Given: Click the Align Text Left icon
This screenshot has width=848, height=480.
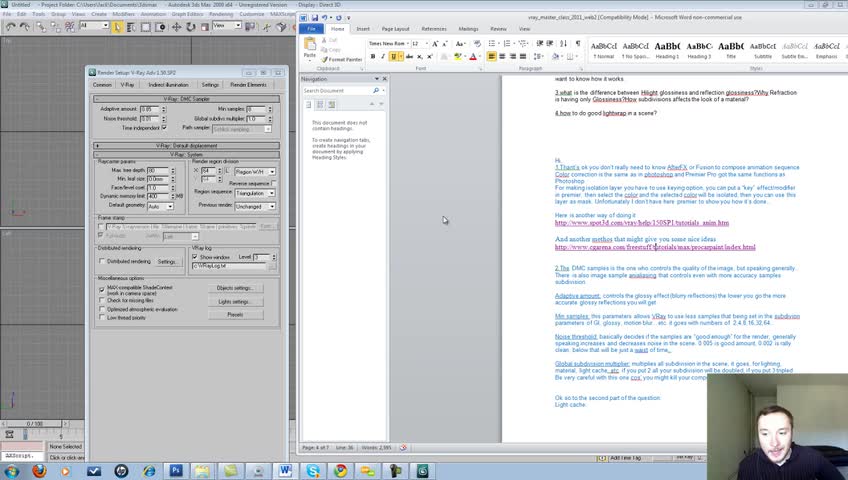Looking at the screenshot, I should point(492,57).
